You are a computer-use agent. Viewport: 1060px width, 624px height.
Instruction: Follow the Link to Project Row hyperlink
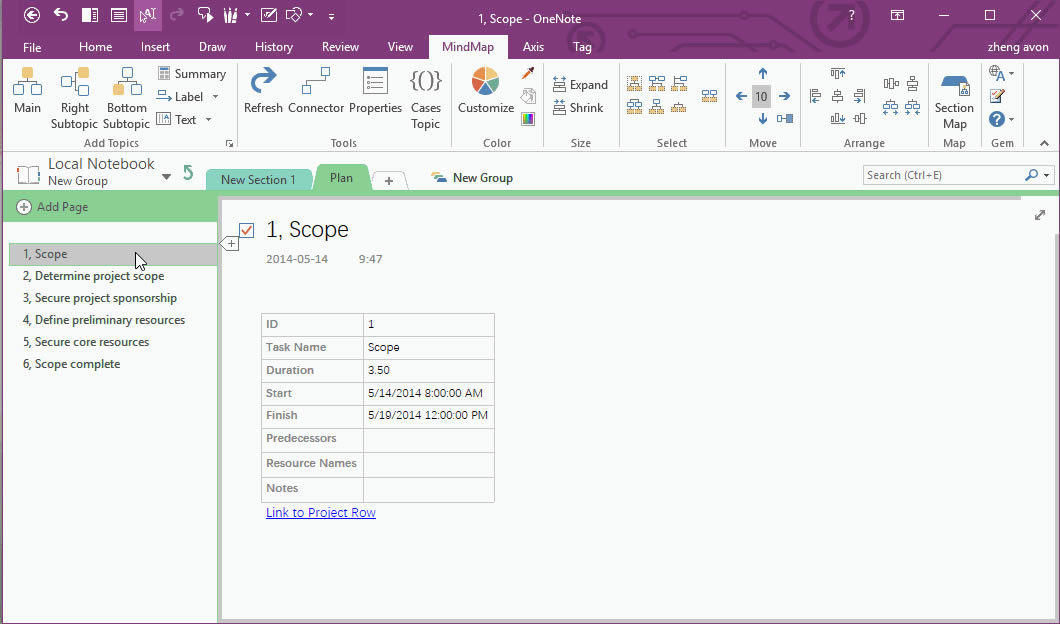320,512
